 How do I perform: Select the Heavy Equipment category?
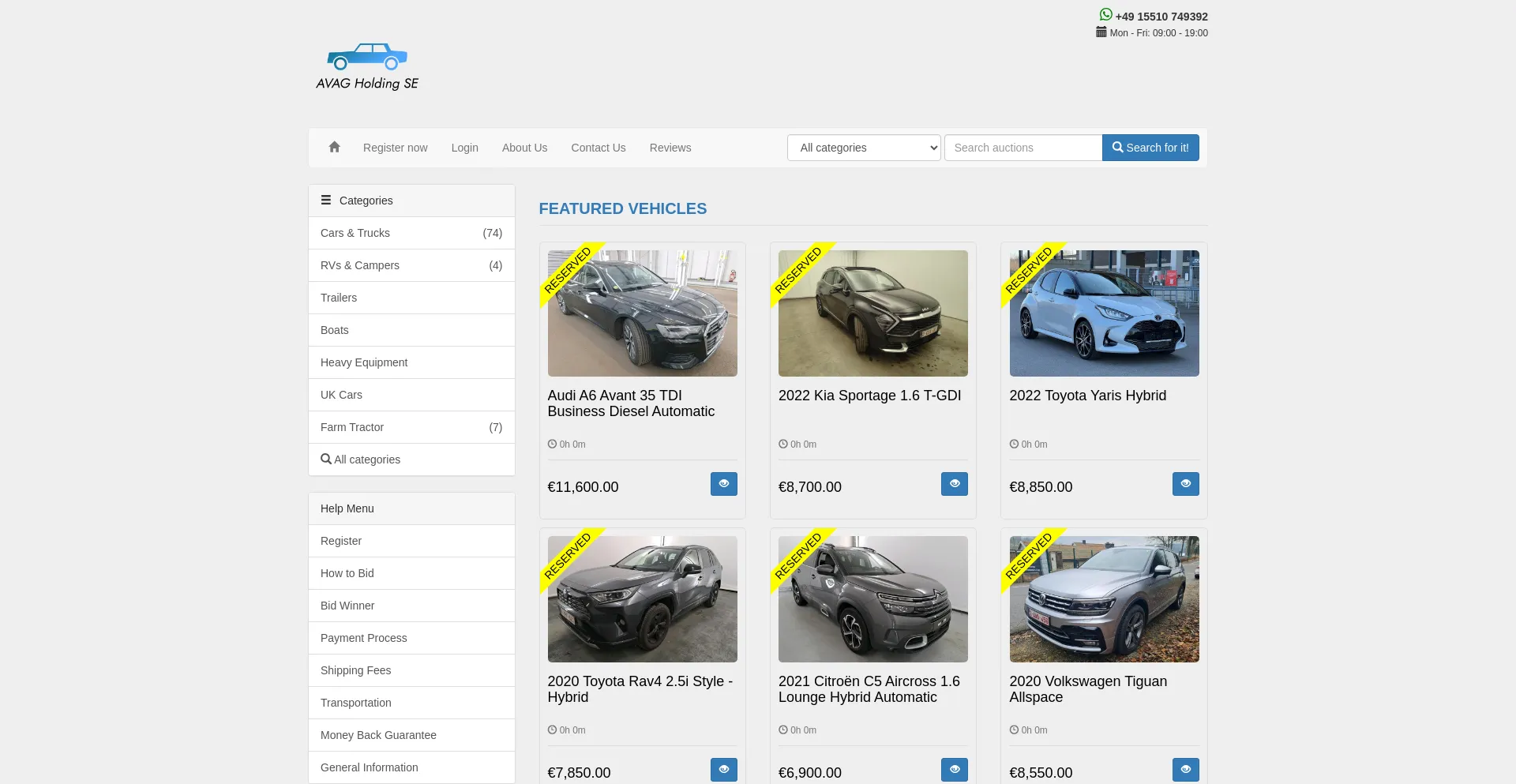[411, 362]
